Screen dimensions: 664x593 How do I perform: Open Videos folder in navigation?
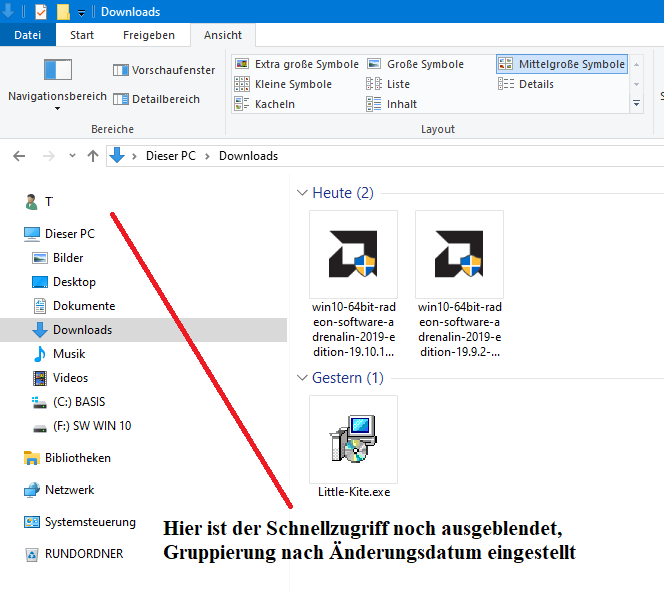60,378
